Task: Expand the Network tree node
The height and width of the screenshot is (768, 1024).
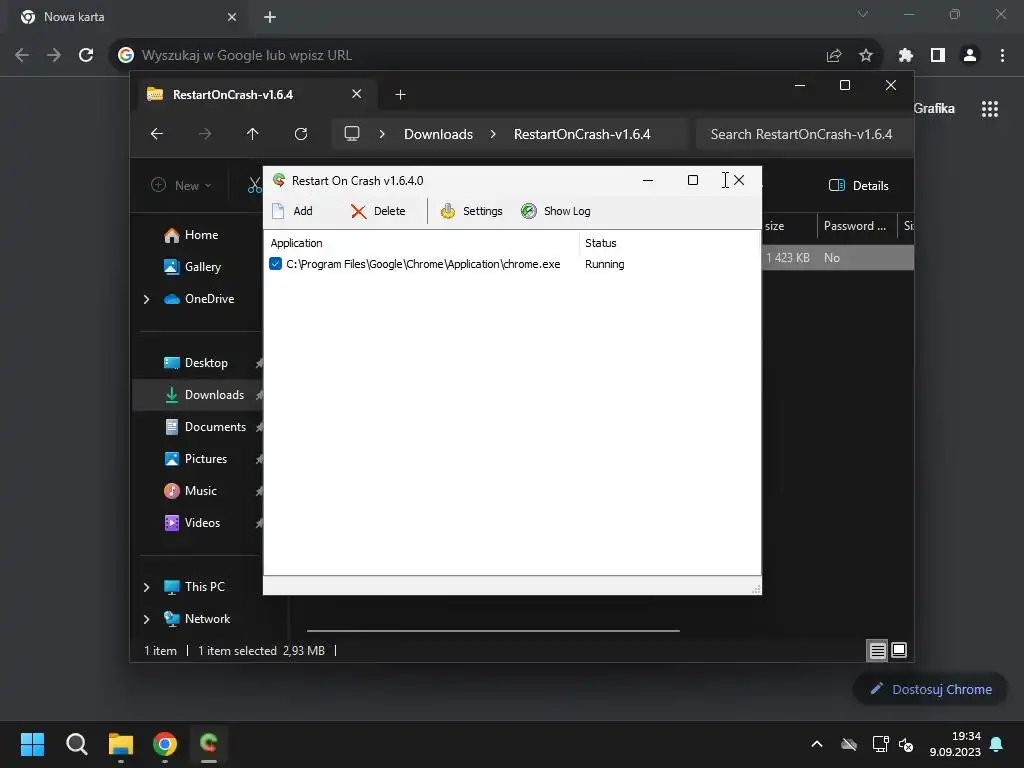Action: click(x=146, y=619)
